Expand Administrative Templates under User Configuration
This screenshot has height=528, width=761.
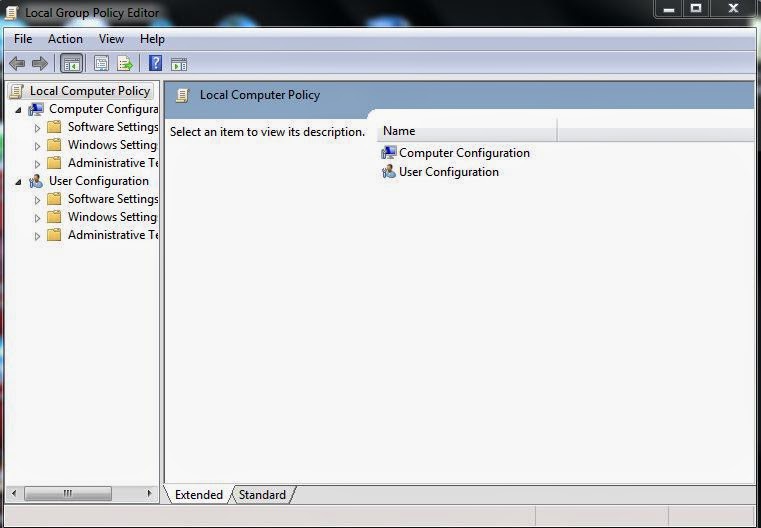[37, 236]
